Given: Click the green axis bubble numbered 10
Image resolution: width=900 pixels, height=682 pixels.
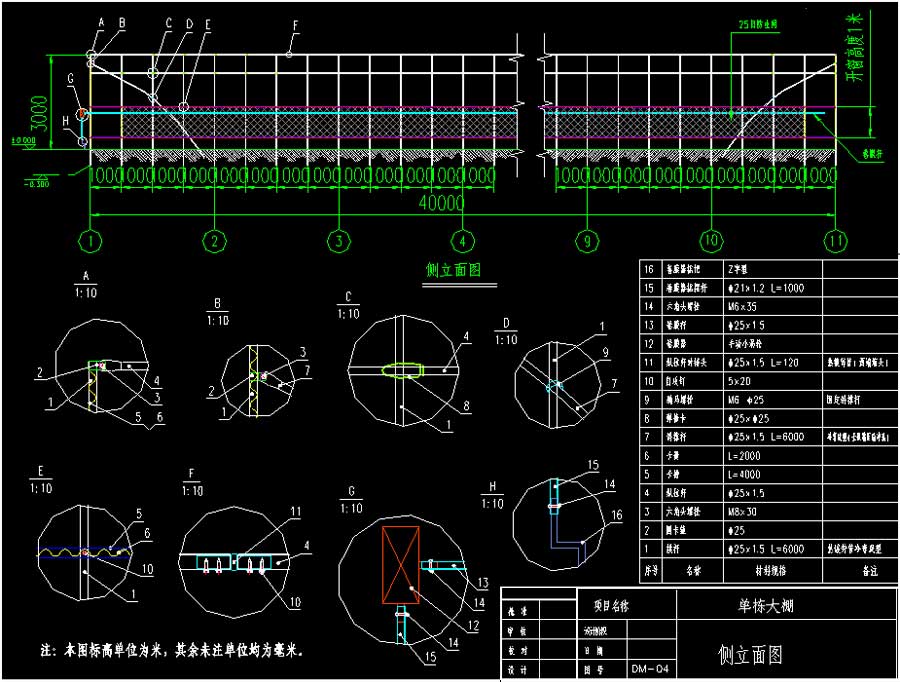Looking at the screenshot, I should (711, 241).
